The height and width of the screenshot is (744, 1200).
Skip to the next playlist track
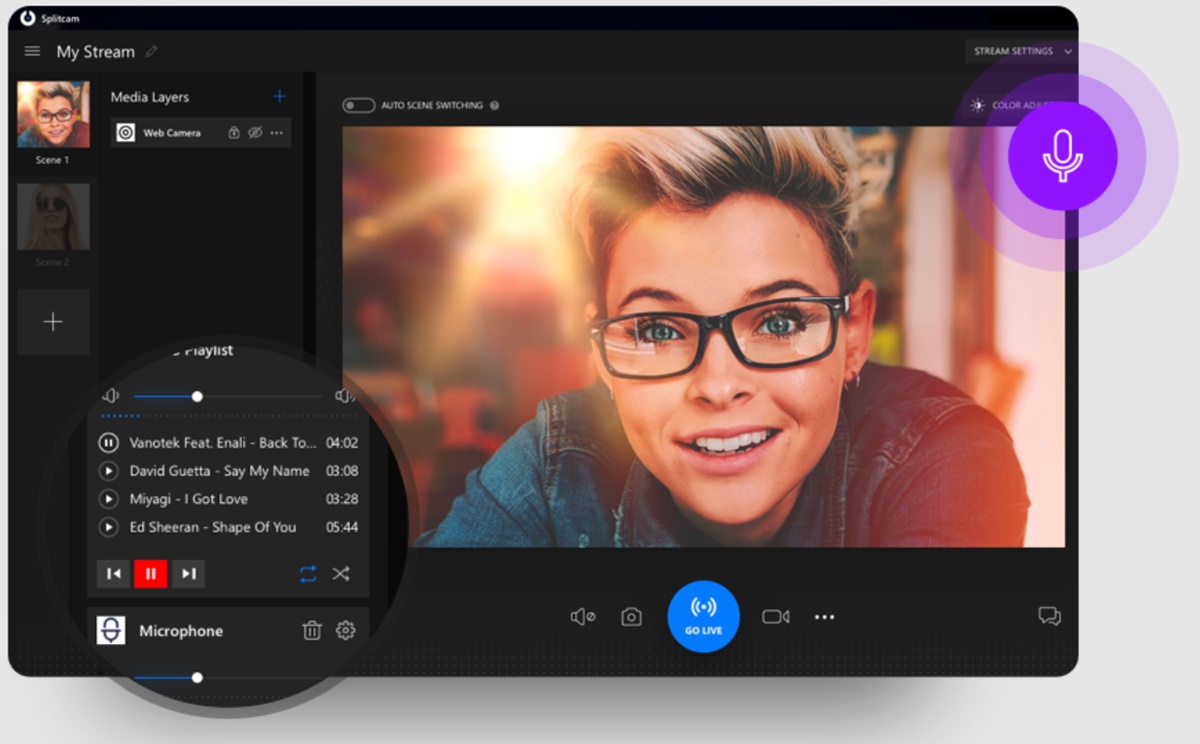pyautogui.click(x=188, y=573)
